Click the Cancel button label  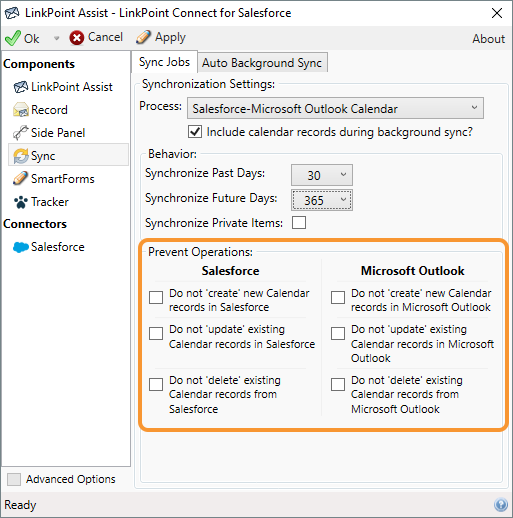(x=105, y=37)
